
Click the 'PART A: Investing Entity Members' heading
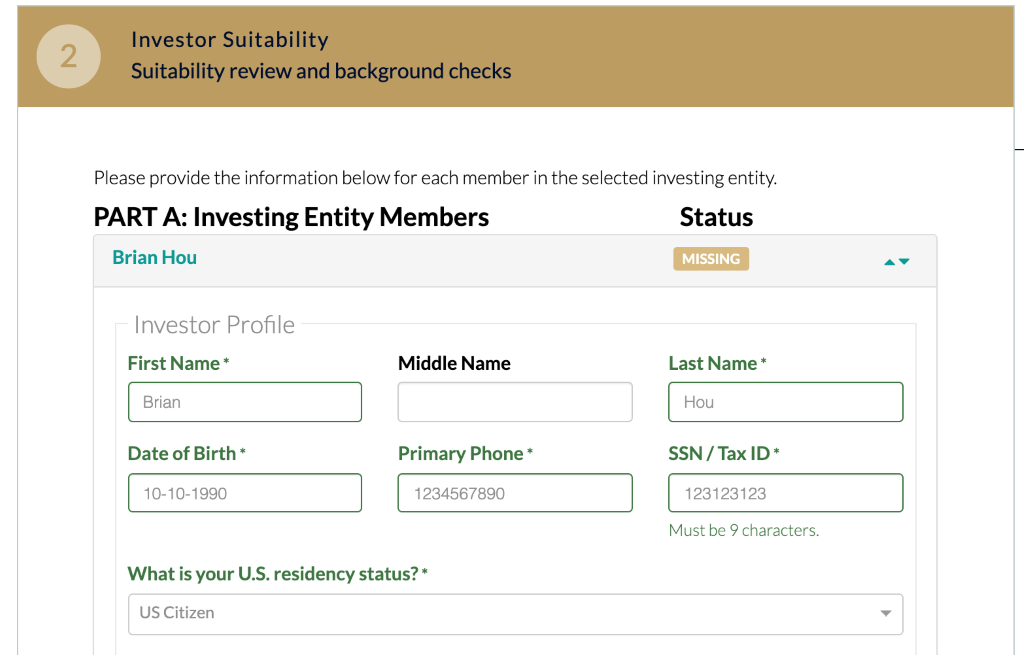291,217
